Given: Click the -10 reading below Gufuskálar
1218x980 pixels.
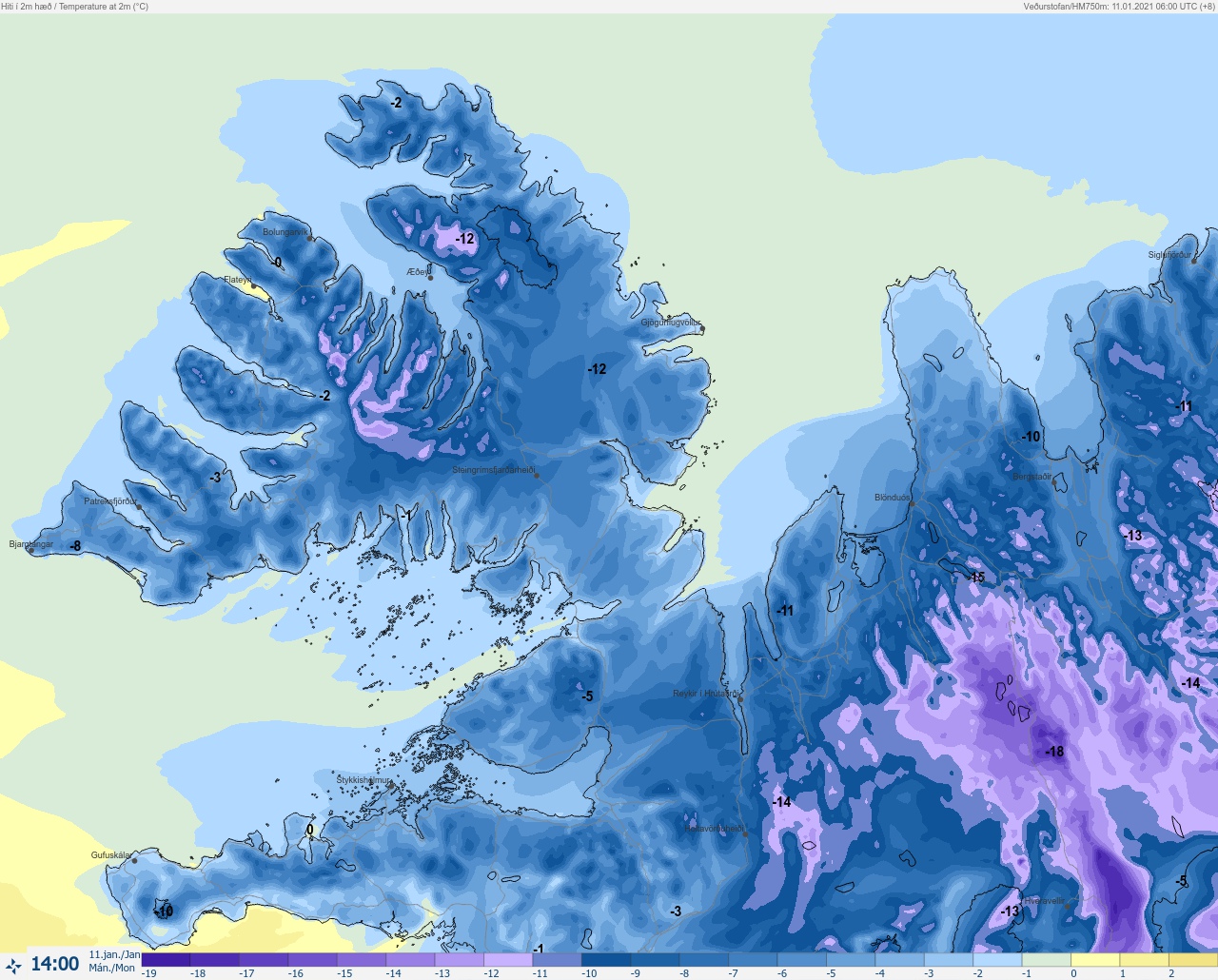Looking at the screenshot, I should (164, 911).
